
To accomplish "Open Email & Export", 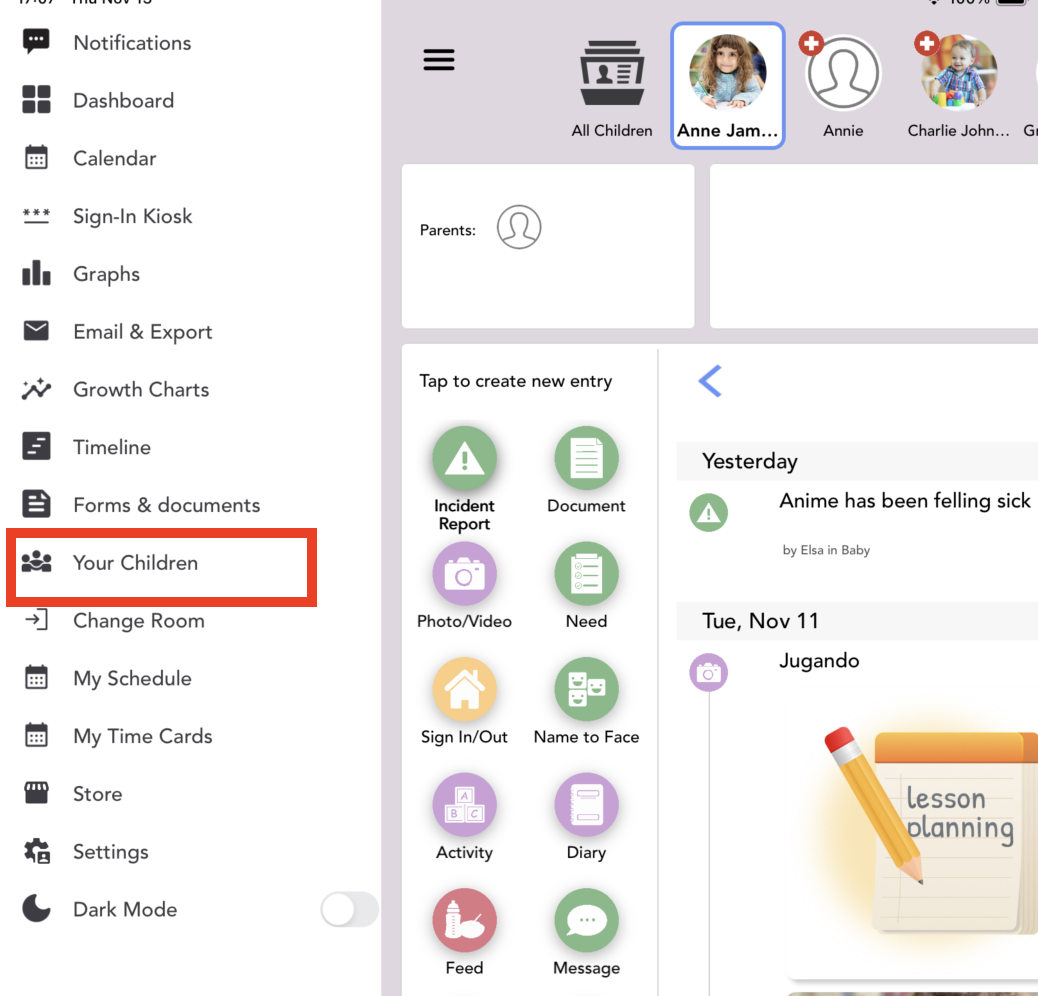I will [x=142, y=332].
